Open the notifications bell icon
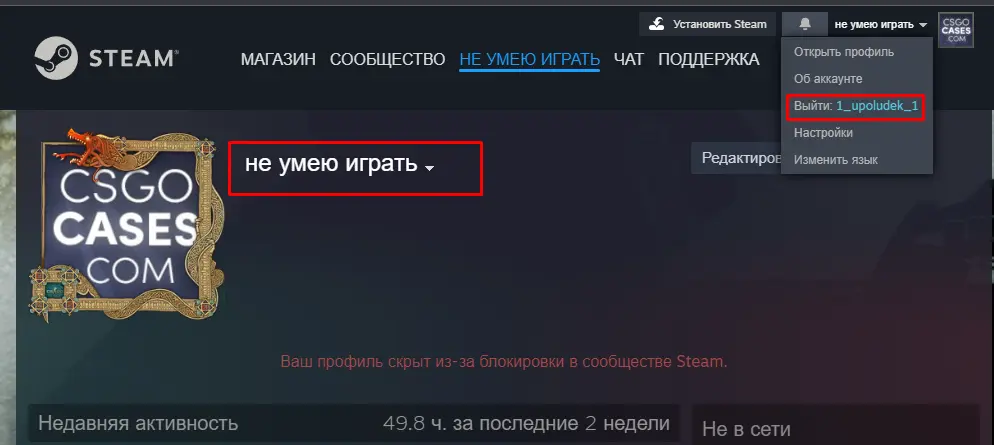Screen dimensions: 994x445 (804, 24)
